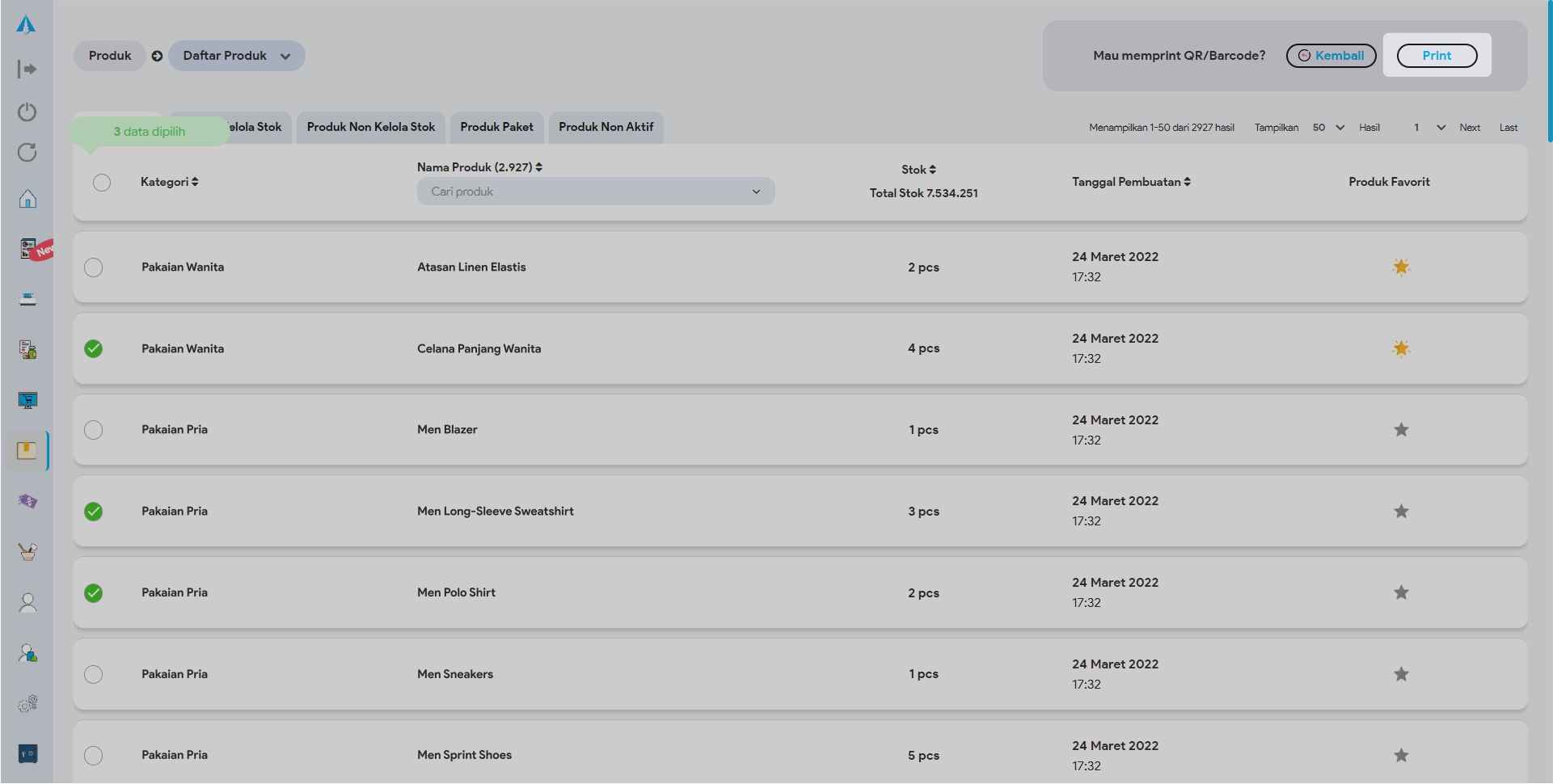
Task: Toggle the select-all checkbox in header
Action: click(x=102, y=183)
